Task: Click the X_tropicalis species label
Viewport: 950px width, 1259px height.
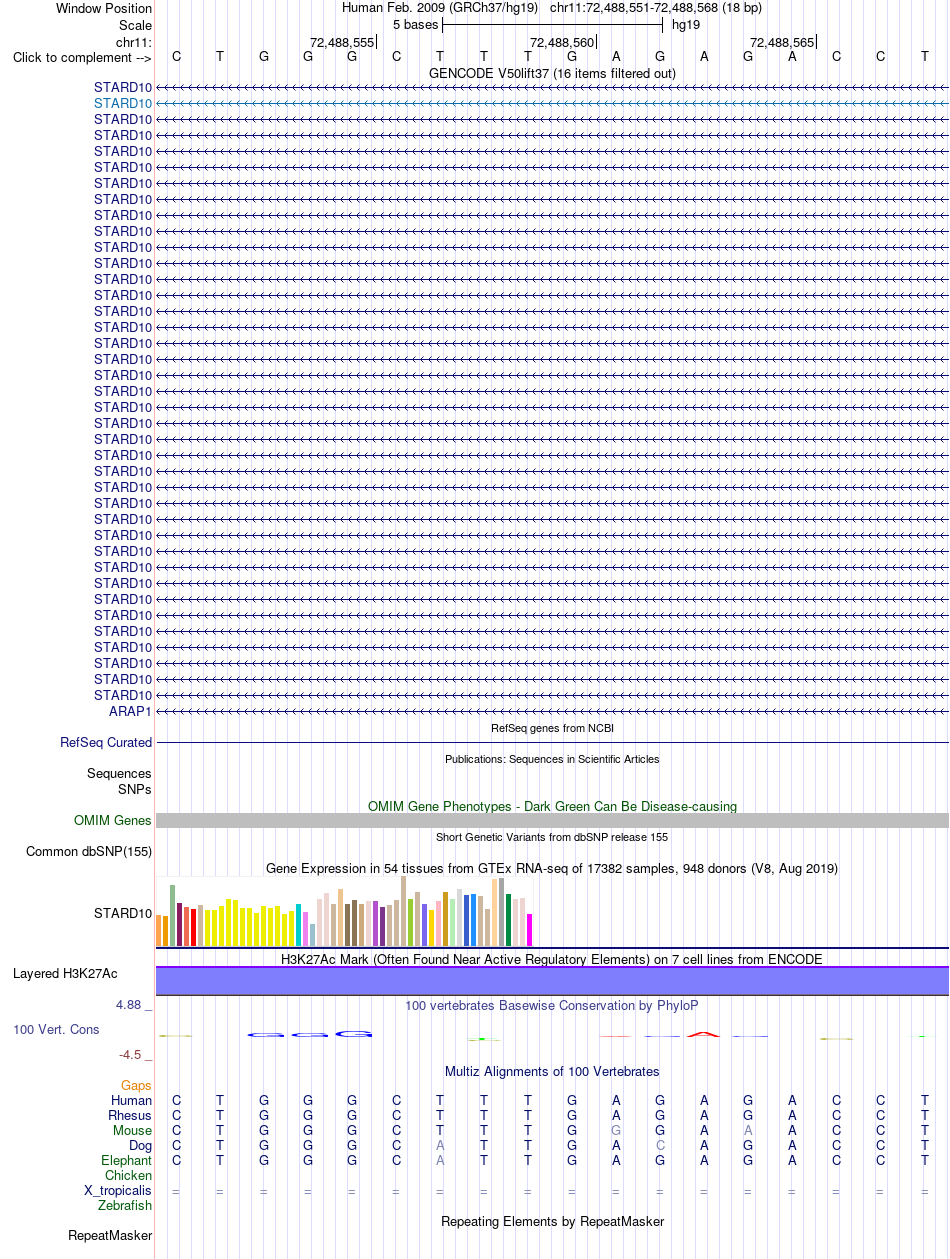Action: pyautogui.click(x=118, y=1191)
